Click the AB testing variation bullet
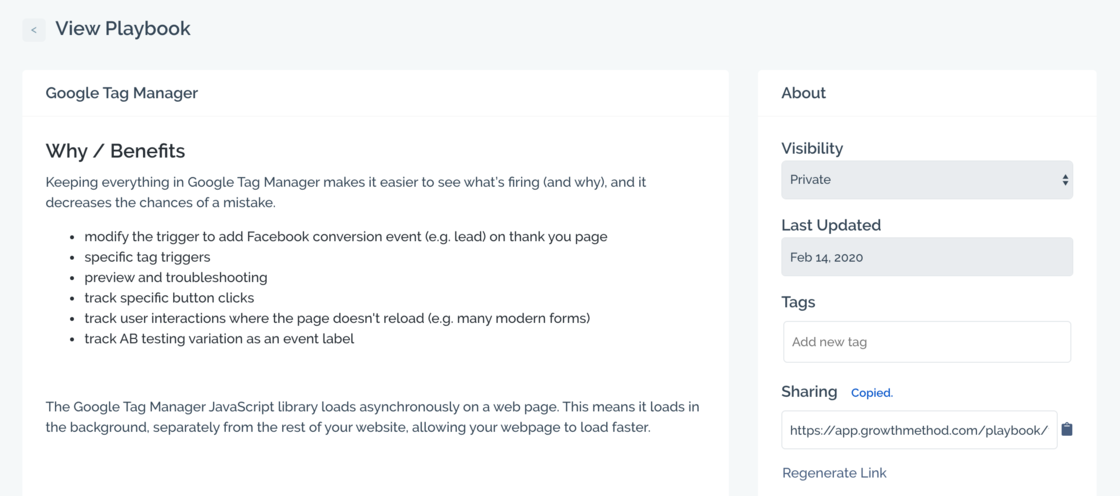This screenshot has height=496, width=1120. (219, 338)
